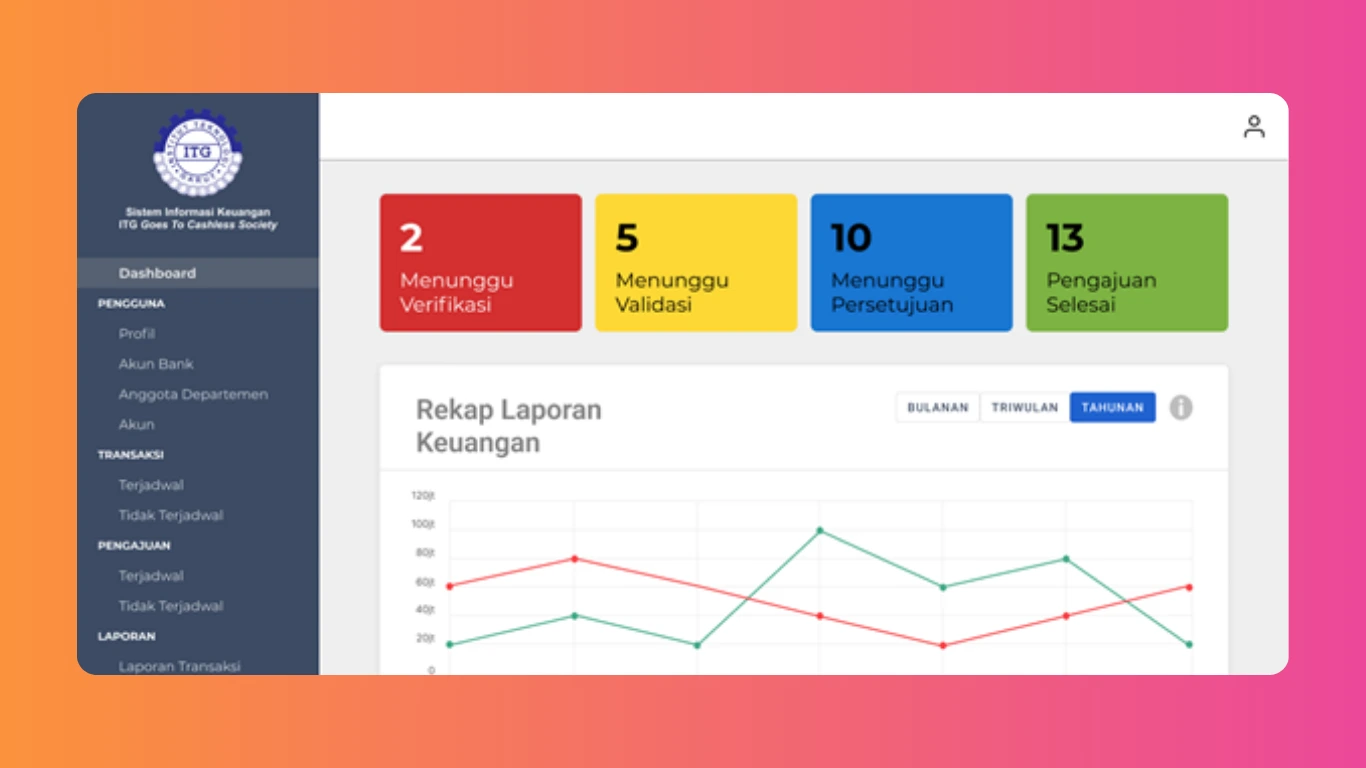Viewport: 1366px width, 768px height.
Task: Open Terjadwal under the Transaksi section
Action: pos(151,485)
